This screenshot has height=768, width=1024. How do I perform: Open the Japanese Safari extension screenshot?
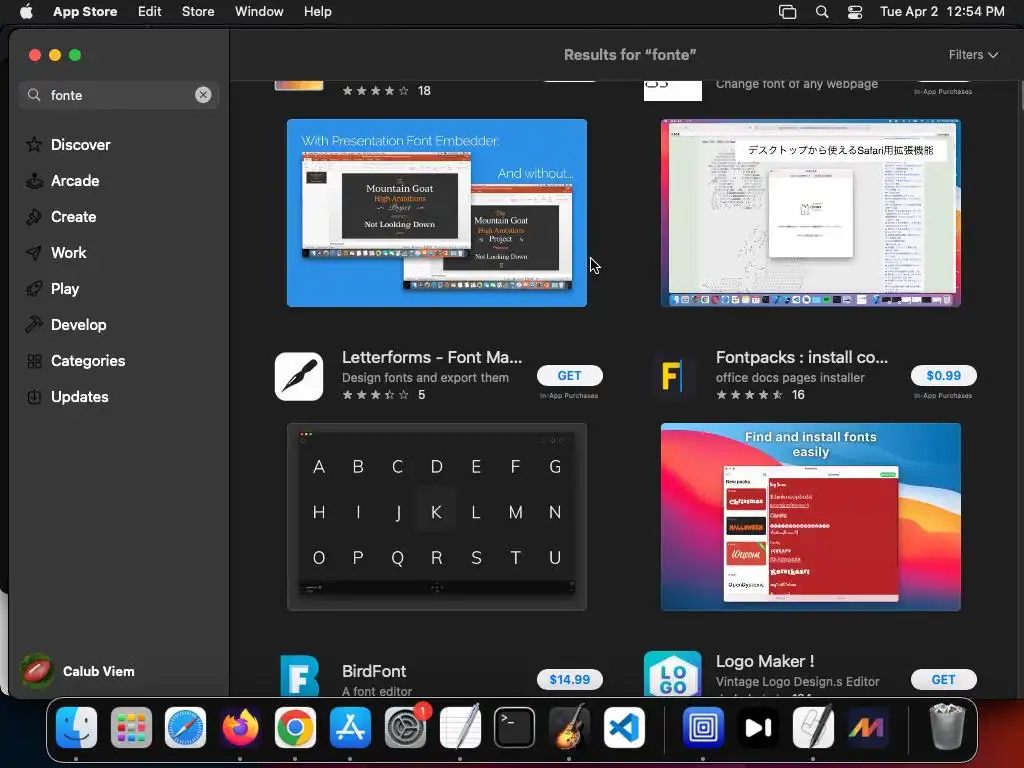pos(810,213)
